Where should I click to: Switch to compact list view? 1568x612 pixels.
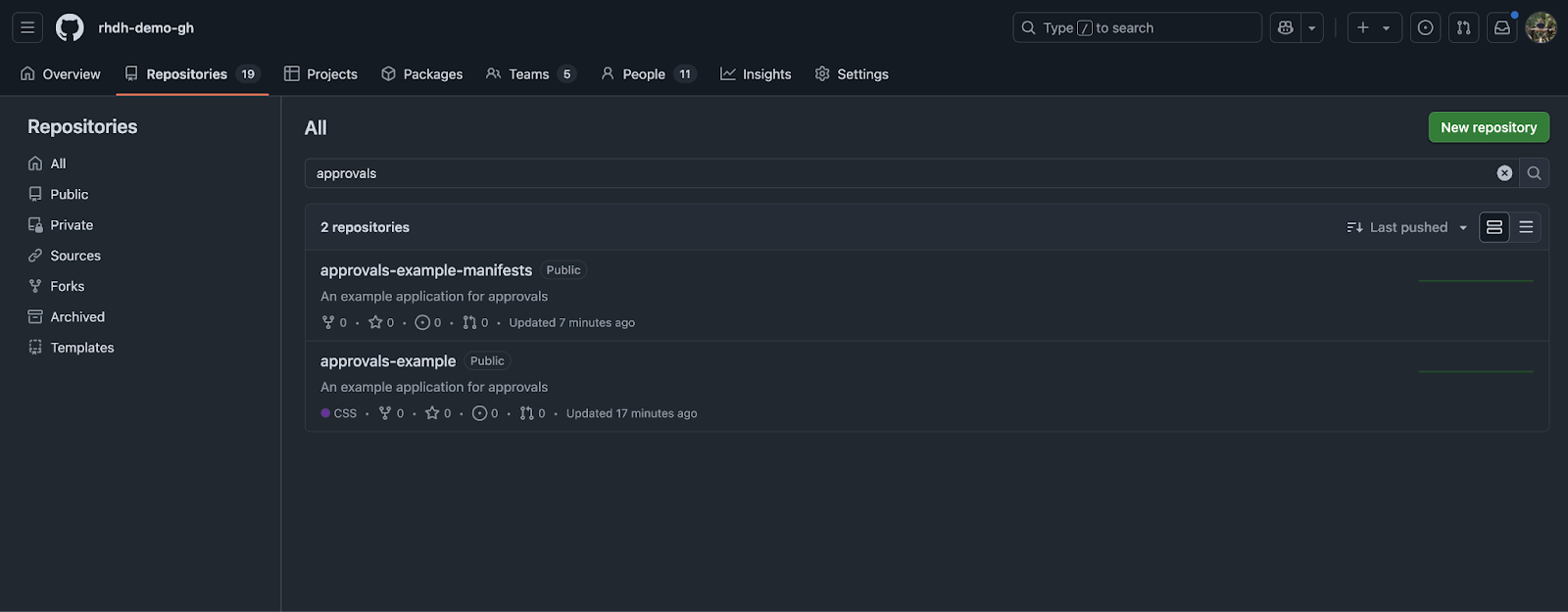point(1526,227)
